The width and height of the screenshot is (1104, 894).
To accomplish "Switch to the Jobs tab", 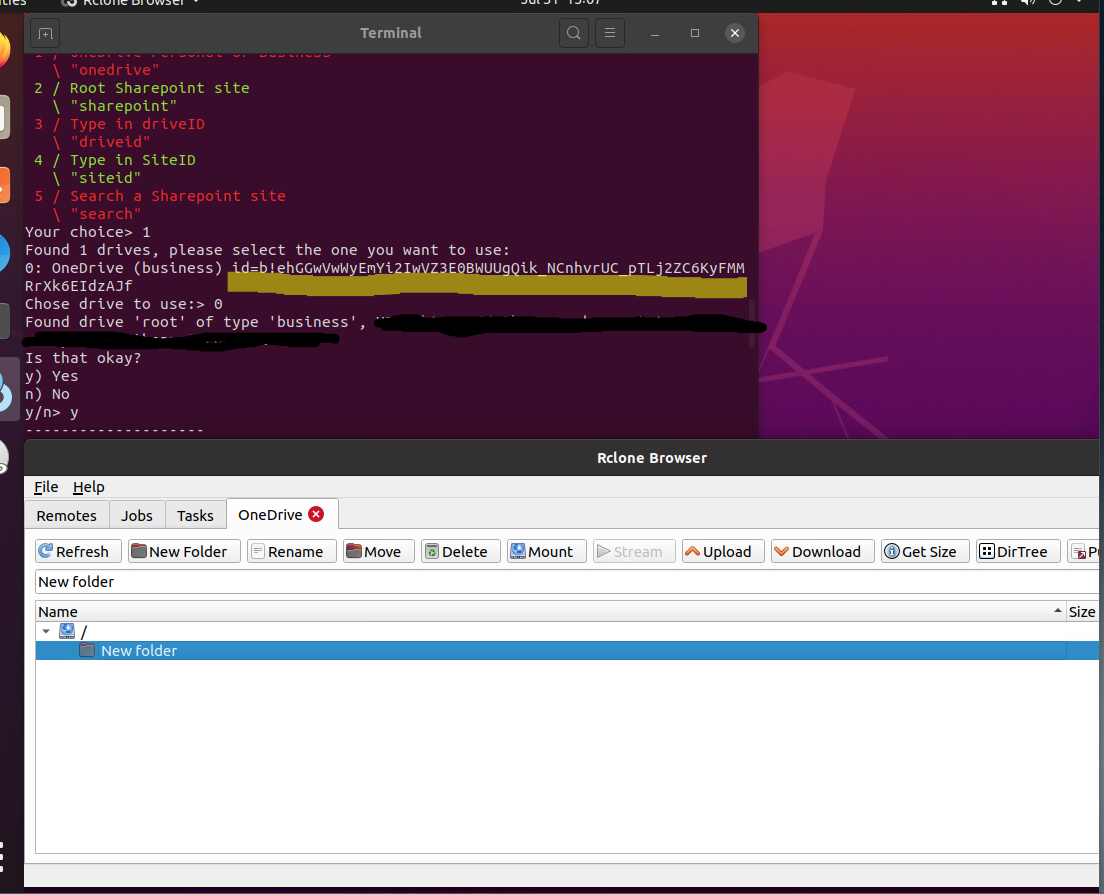I will (x=137, y=515).
